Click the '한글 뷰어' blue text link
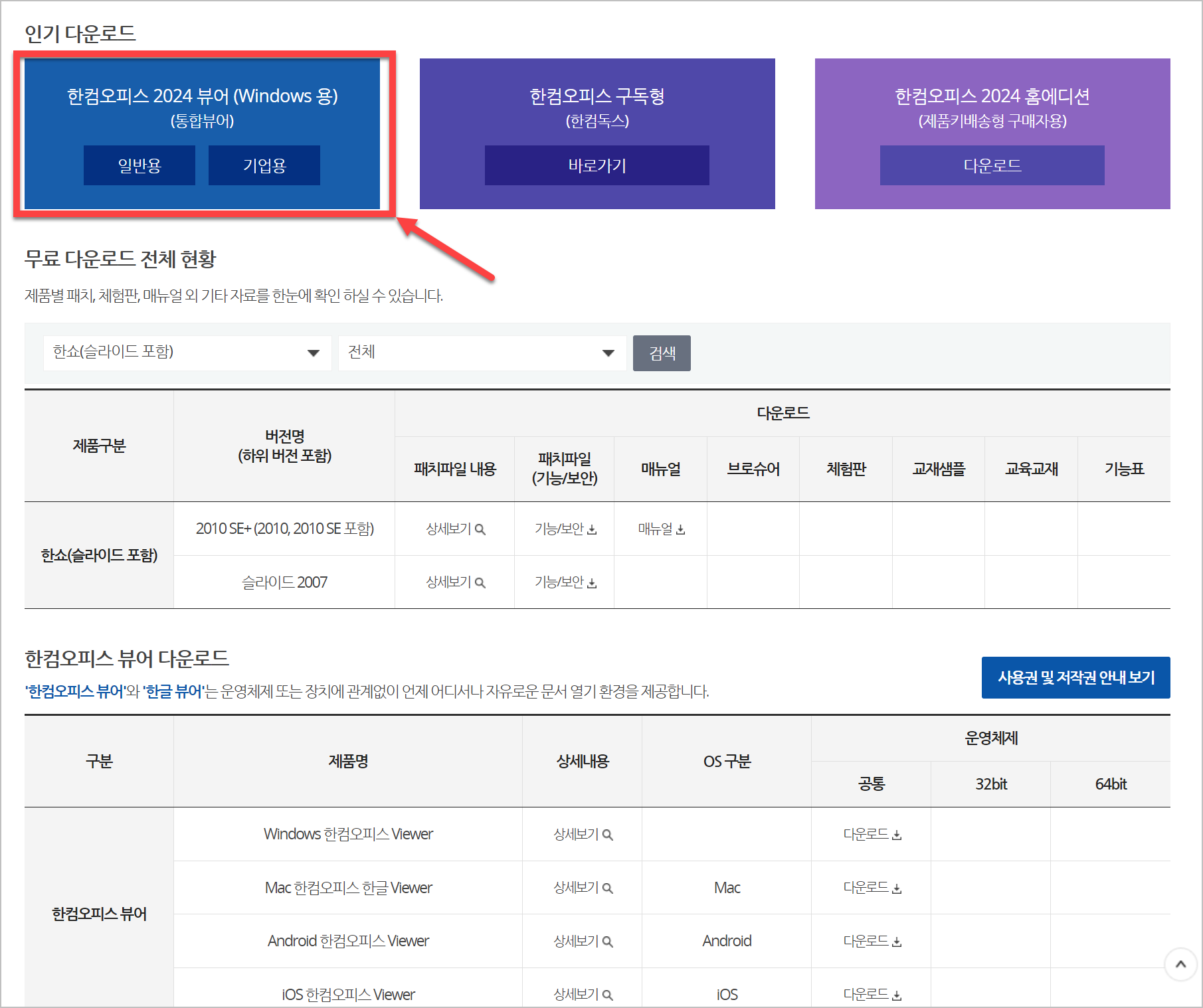The height and width of the screenshot is (1008, 1203). coord(174,691)
